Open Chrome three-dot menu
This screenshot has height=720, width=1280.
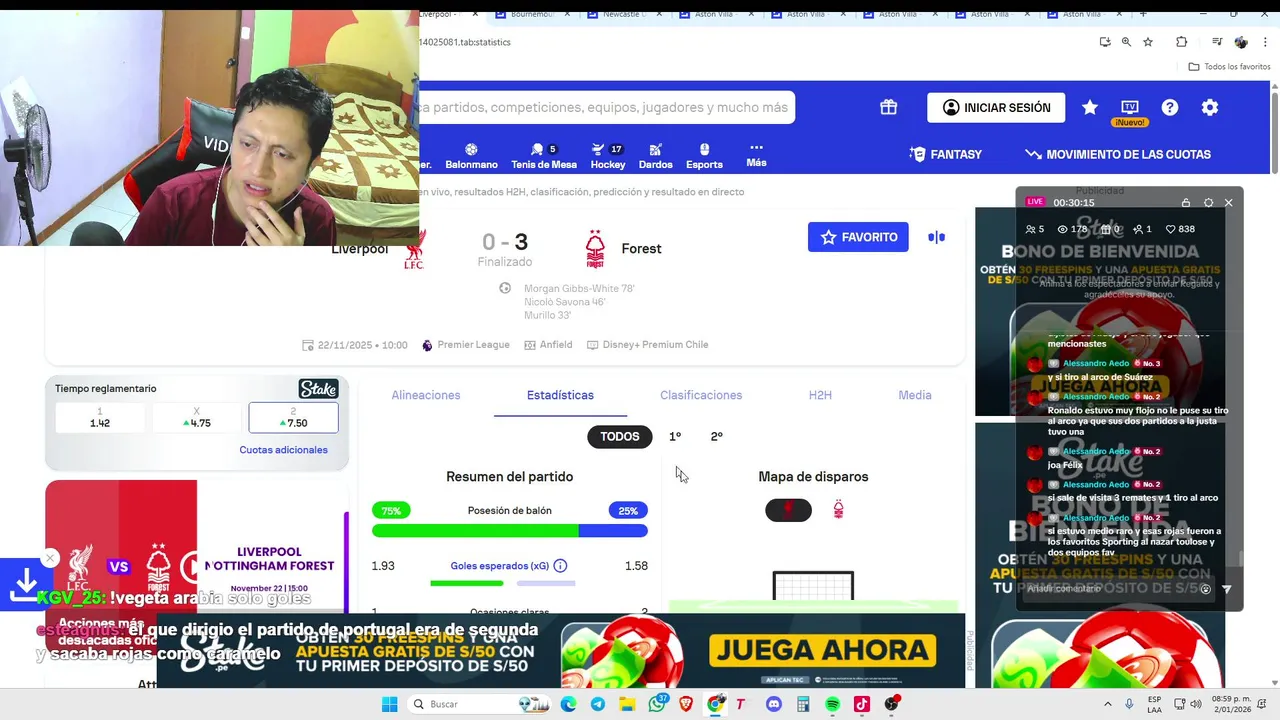[1263, 42]
